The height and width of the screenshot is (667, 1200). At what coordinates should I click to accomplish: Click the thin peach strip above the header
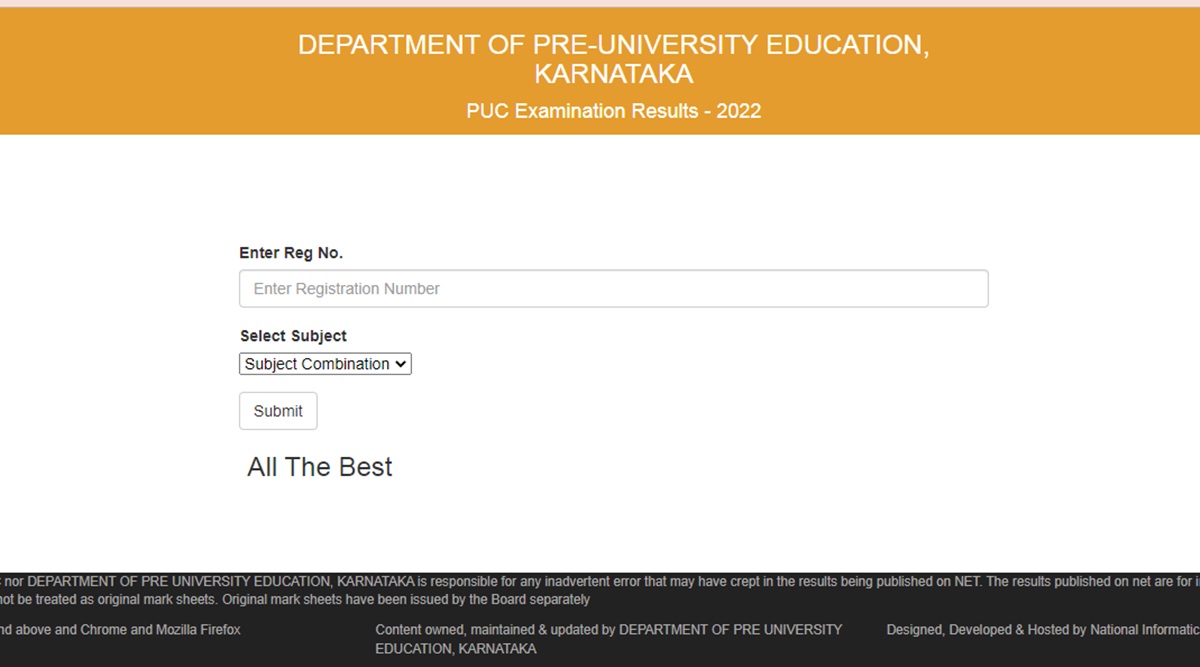point(600,3)
